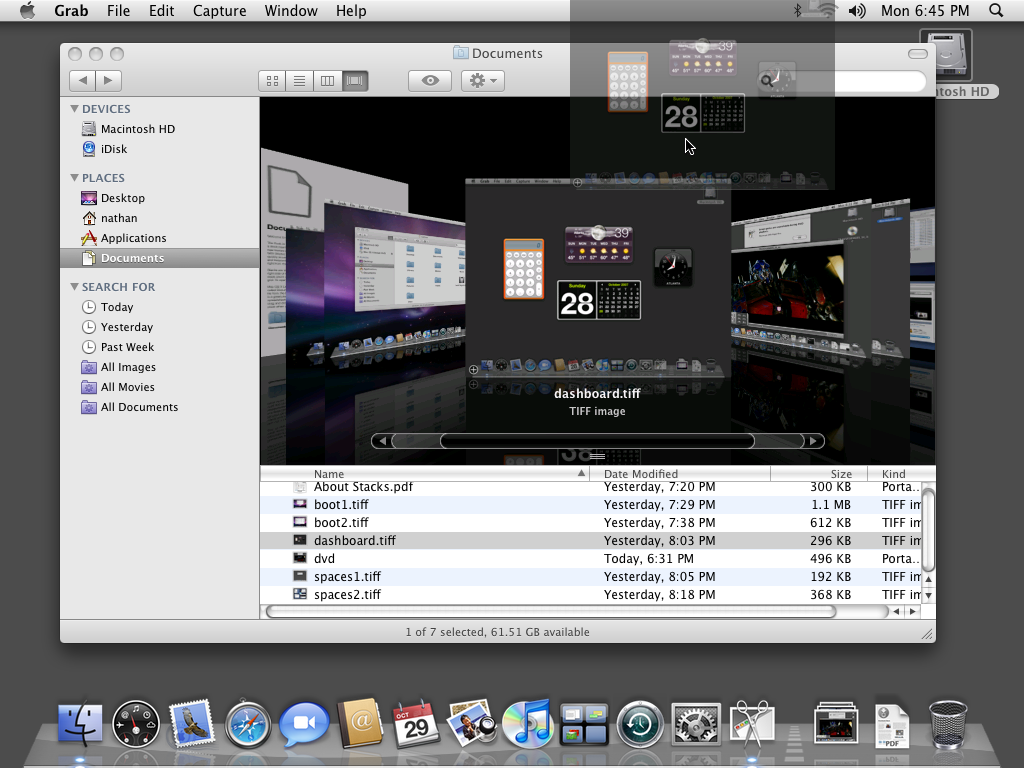Screen dimensions: 1024x768
Task: Open the Action gear menu
Action: 482,80
